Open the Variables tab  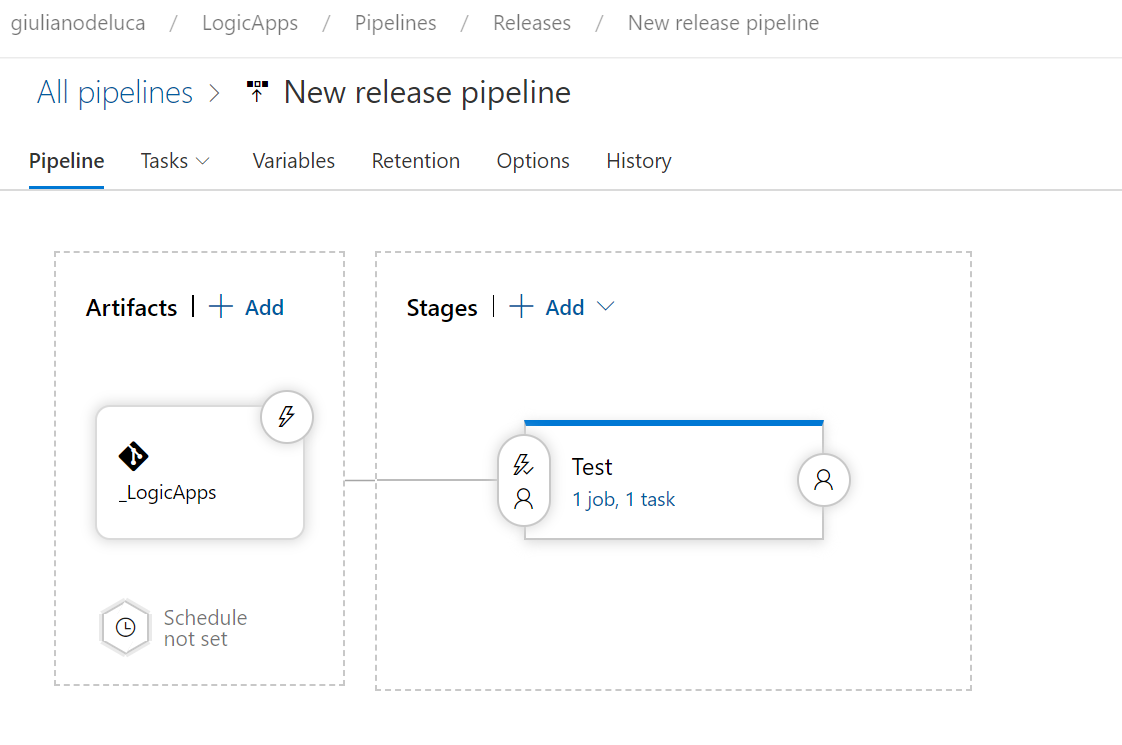tap(293, 161)
